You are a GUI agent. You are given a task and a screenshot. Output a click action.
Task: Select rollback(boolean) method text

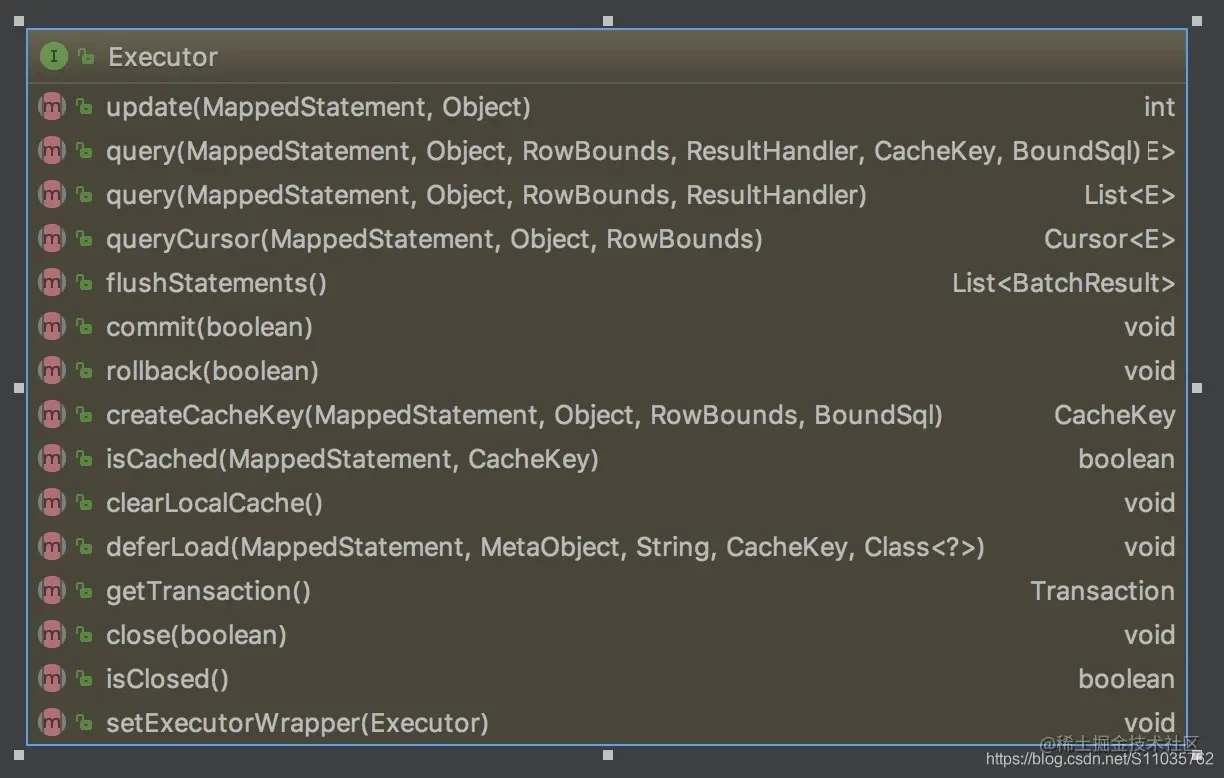(212, 371)
